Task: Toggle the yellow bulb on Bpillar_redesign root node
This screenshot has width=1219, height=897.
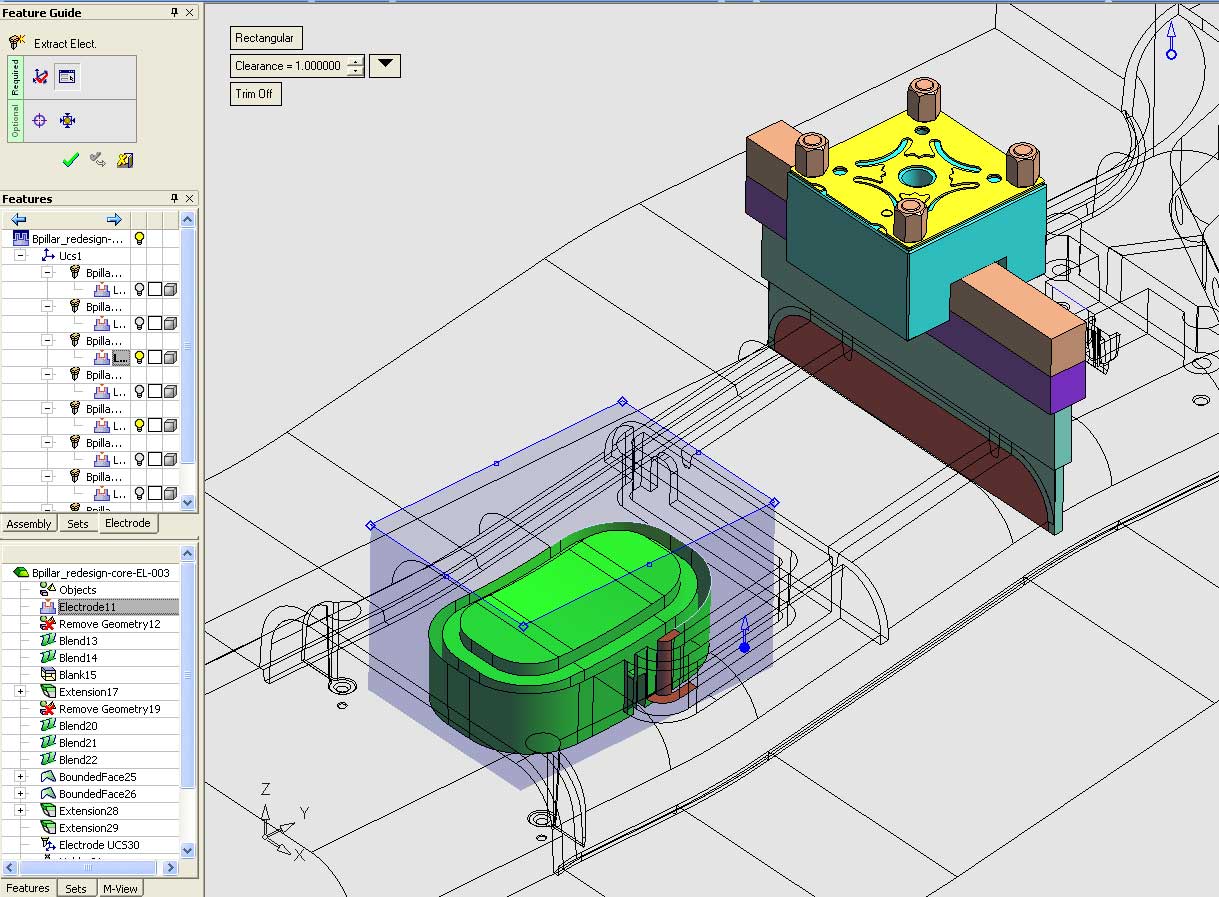Action: pos(139,238)
